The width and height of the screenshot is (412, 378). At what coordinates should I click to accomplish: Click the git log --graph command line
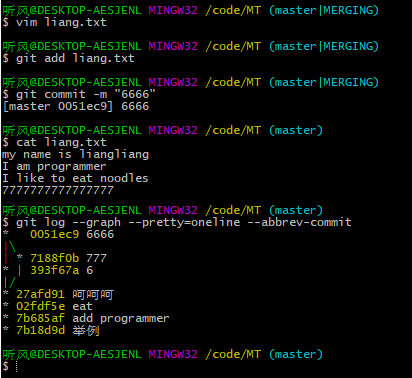pyautogui.click(x=184, y=222)
